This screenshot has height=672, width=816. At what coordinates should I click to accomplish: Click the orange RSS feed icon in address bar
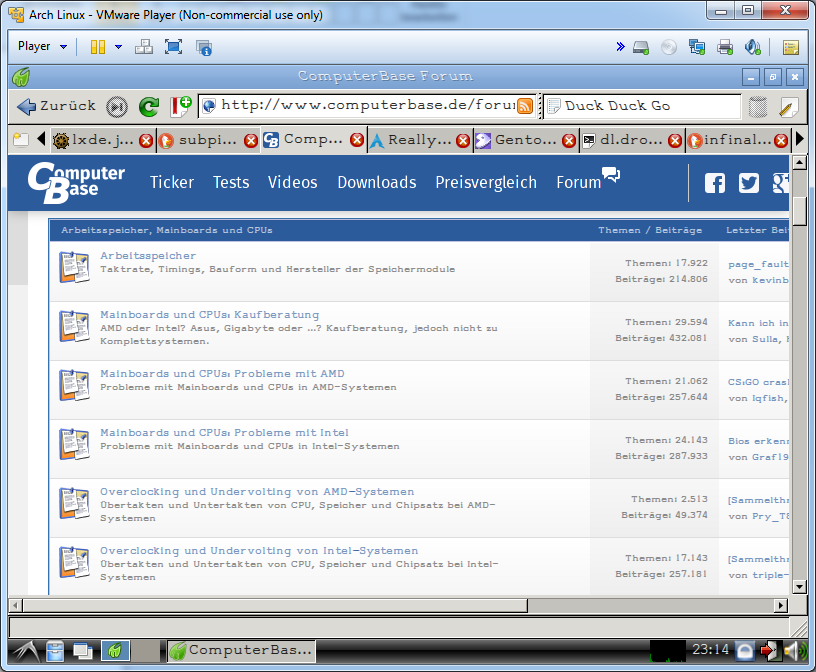(x=525, y=106)
